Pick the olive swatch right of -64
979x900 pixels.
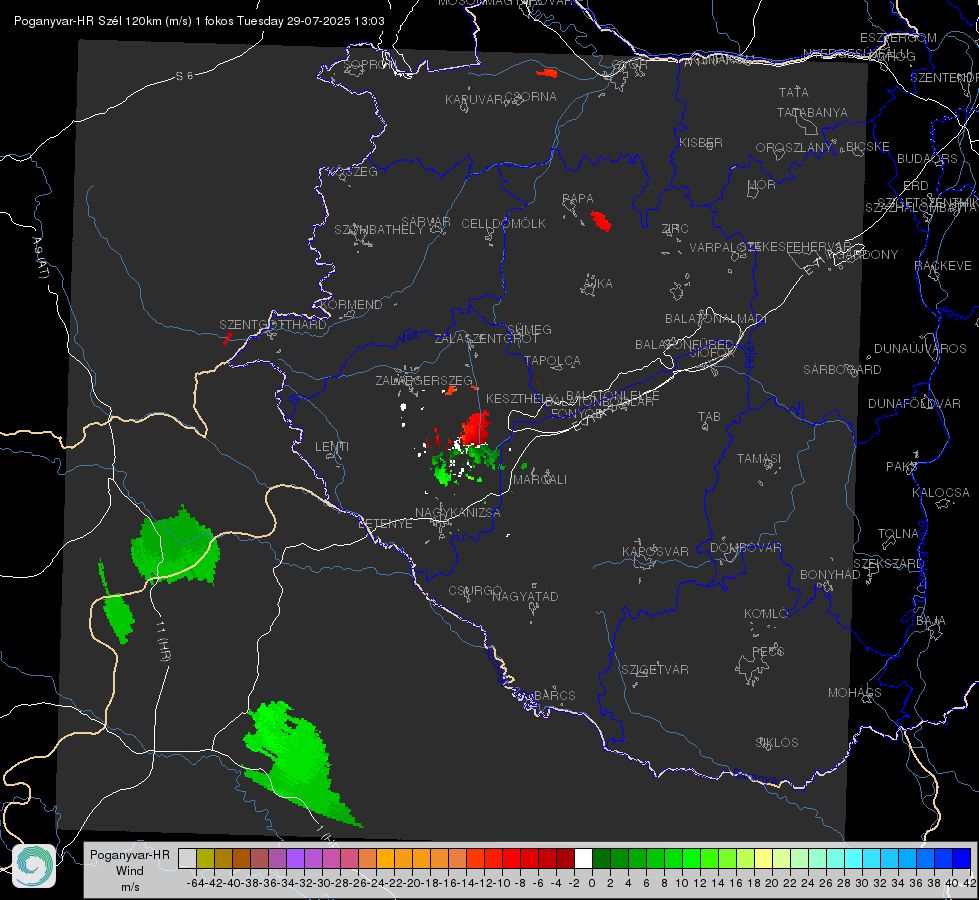click(205, 858)
